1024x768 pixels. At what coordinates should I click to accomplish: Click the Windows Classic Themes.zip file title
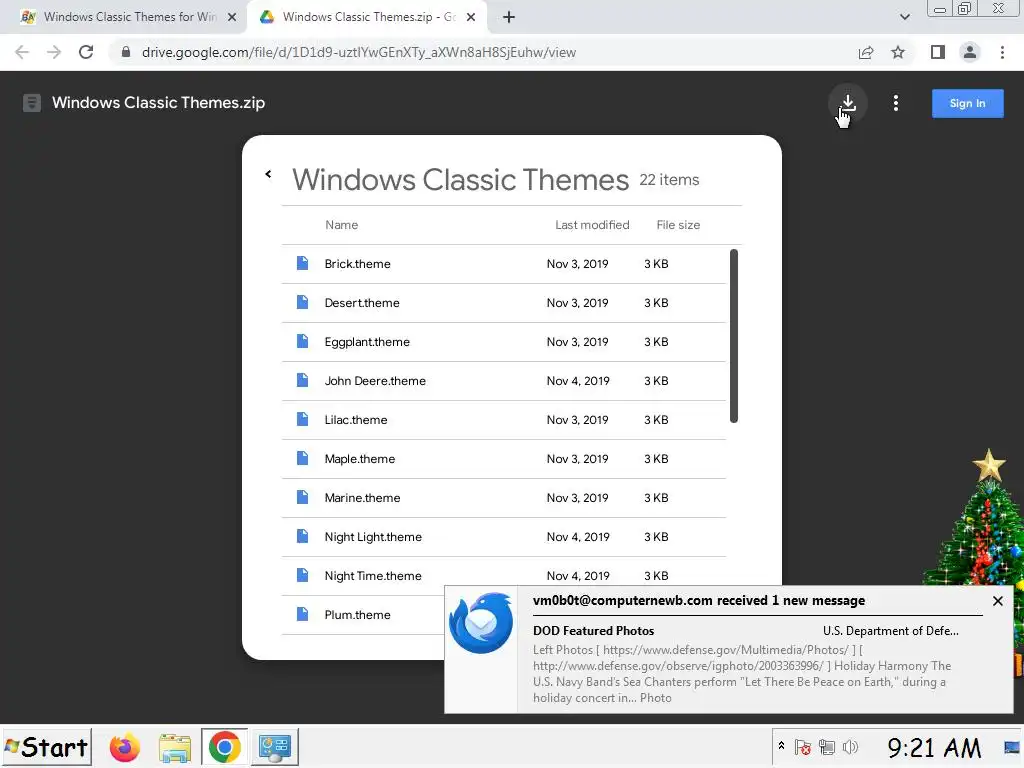159,103
